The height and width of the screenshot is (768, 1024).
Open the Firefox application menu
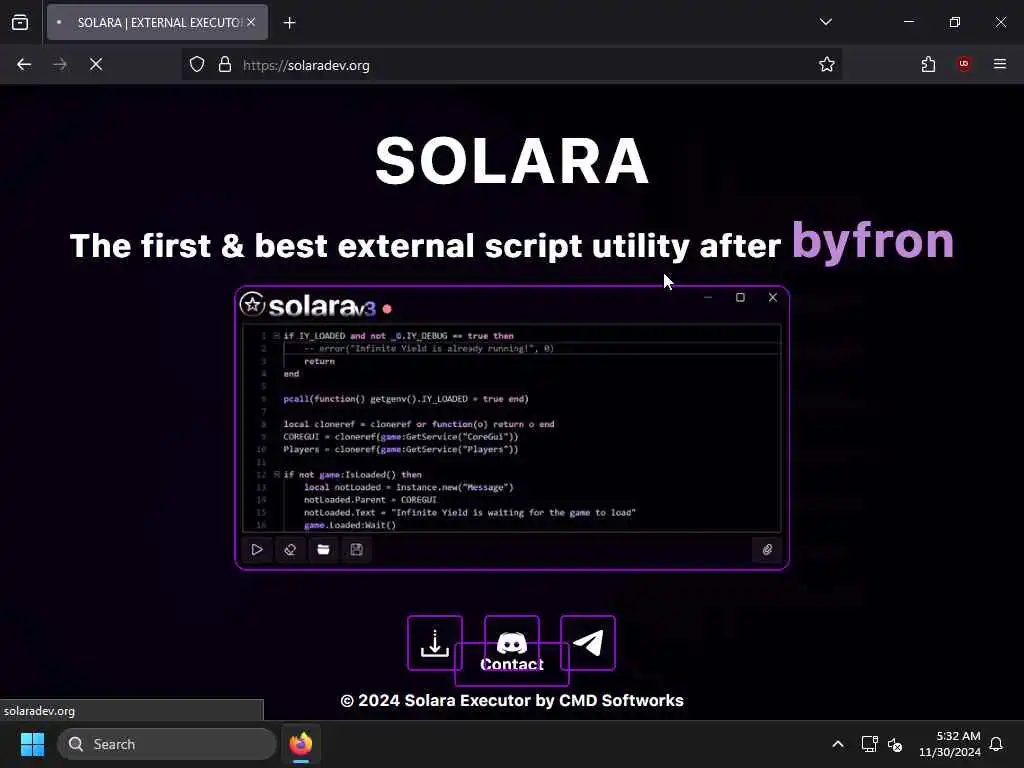(1000, 64)
